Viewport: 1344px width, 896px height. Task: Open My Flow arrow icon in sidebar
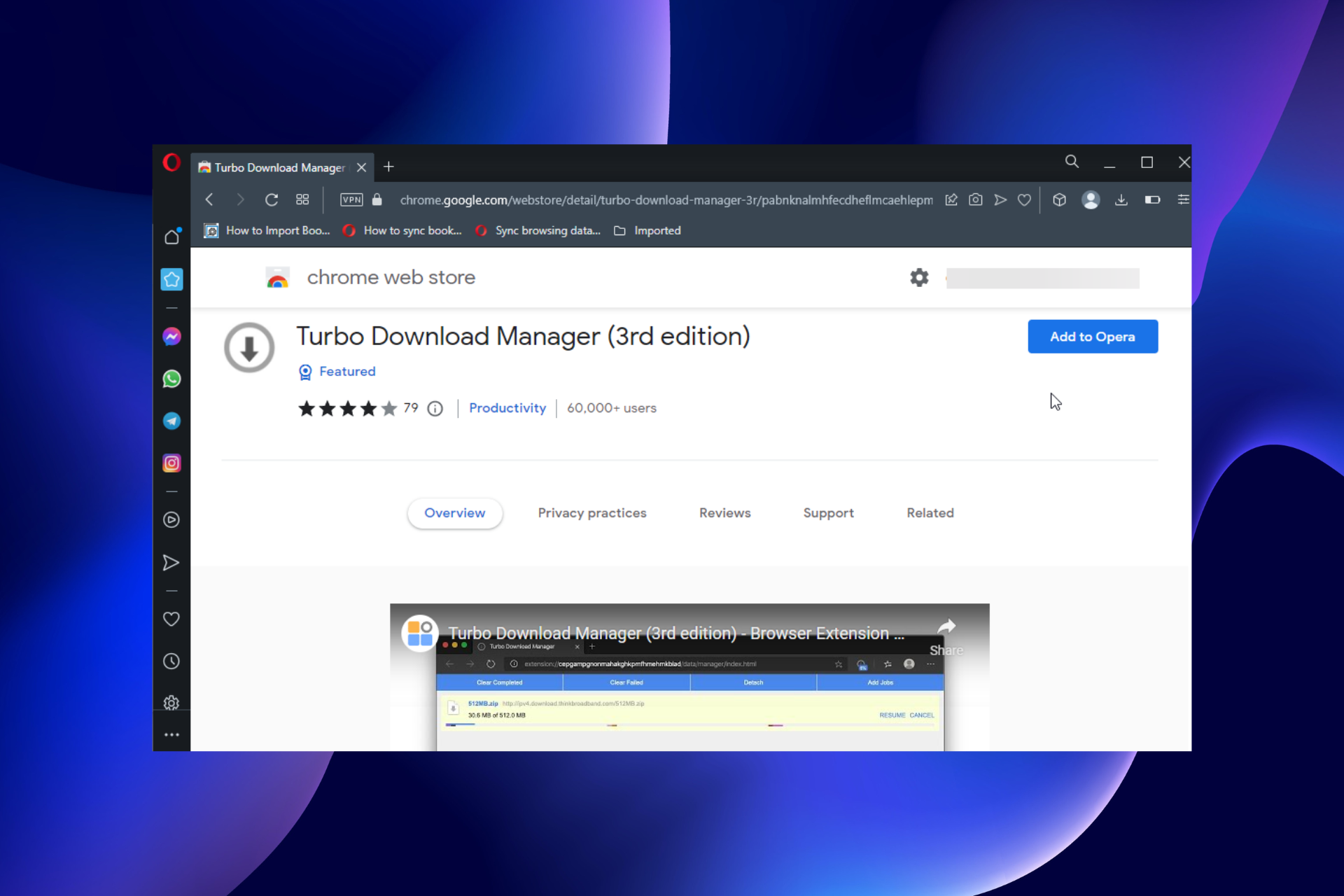pos(171,563)
